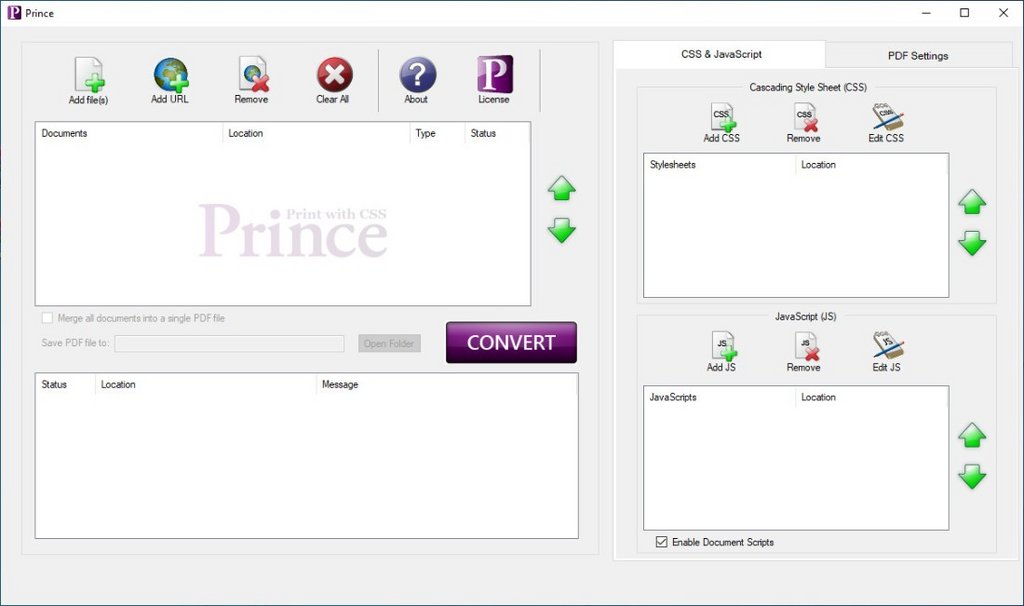Click Status column header in documents list
This screenshot has height=606, width=1024.
(496, 133)
